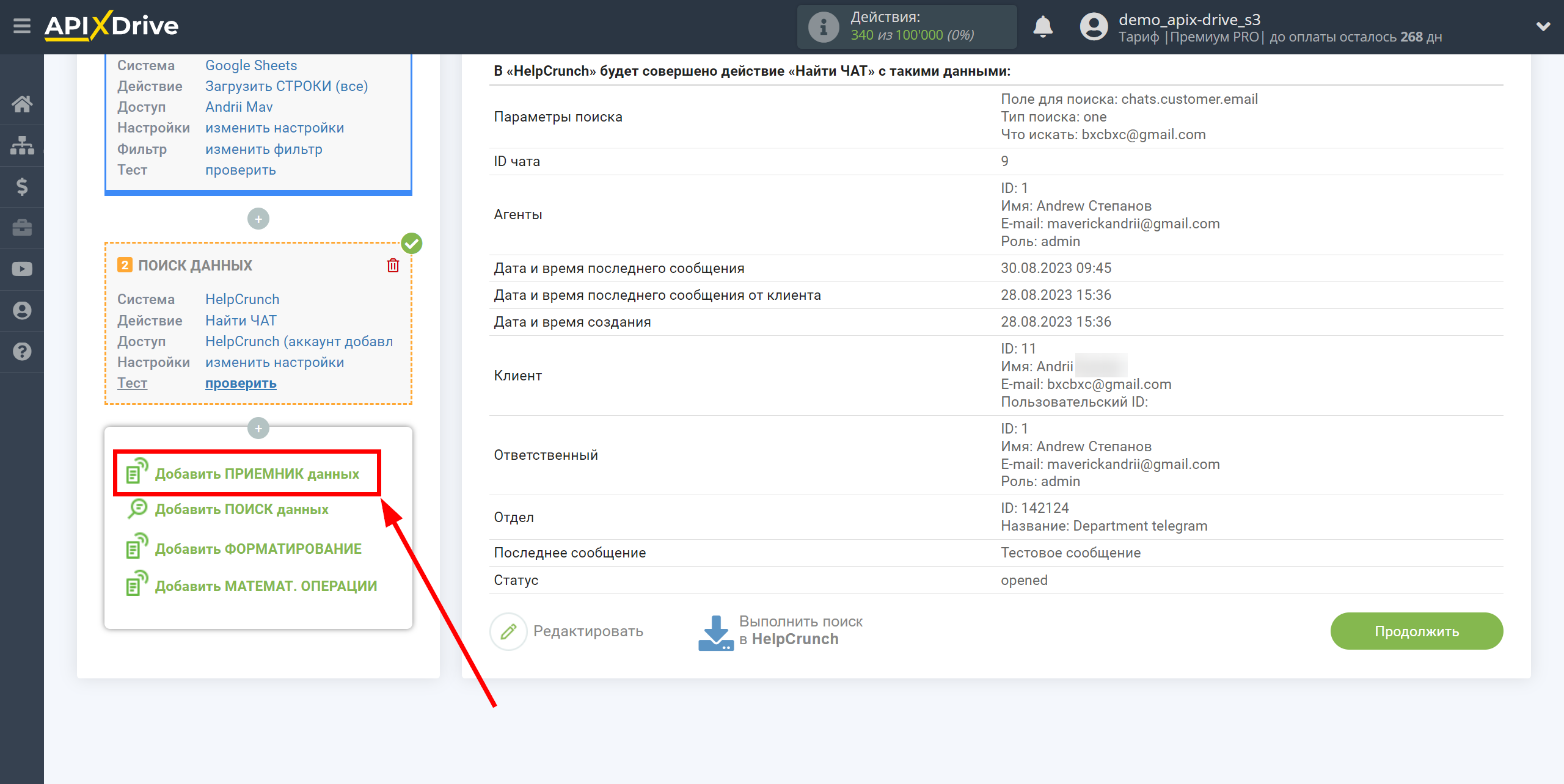Delete the ПОИСК ДАННЫХ block via trash icon

point(393,266)
